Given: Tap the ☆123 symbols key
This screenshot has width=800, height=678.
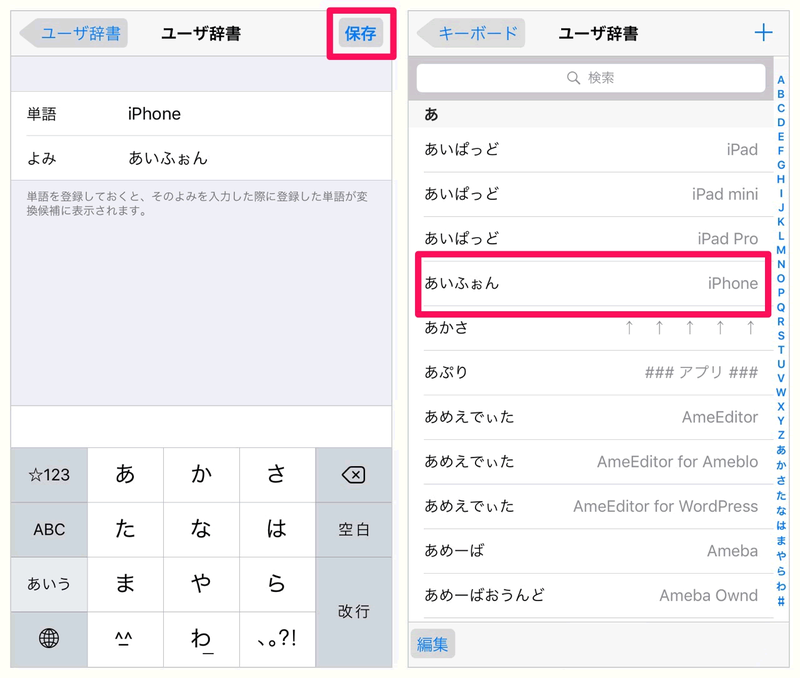Looking at the screenshot, I should click(x=49, y=475).
